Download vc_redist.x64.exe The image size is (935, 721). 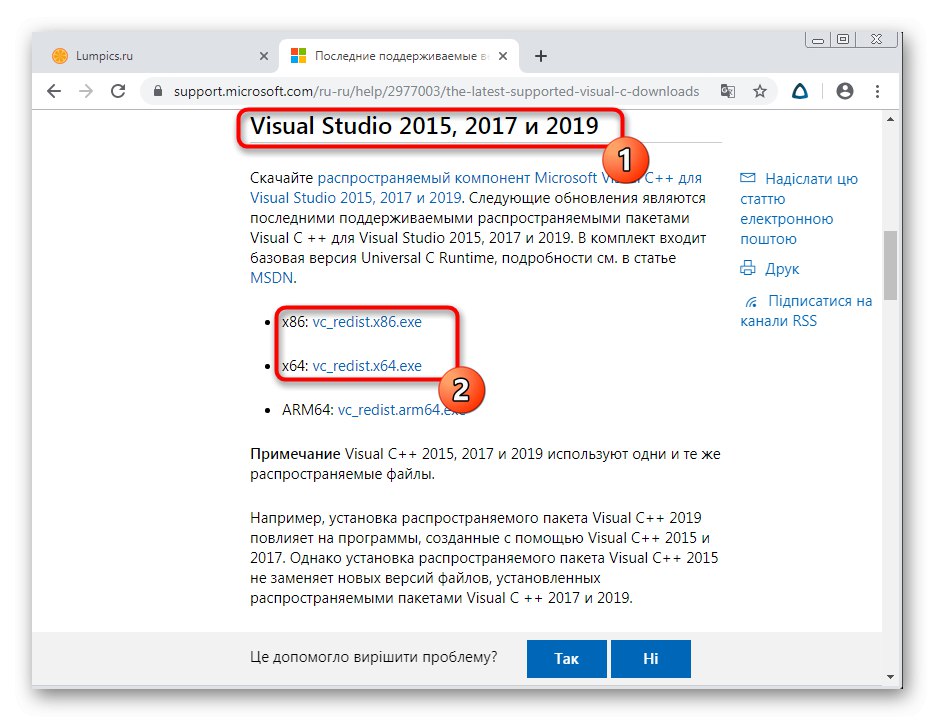367,366
